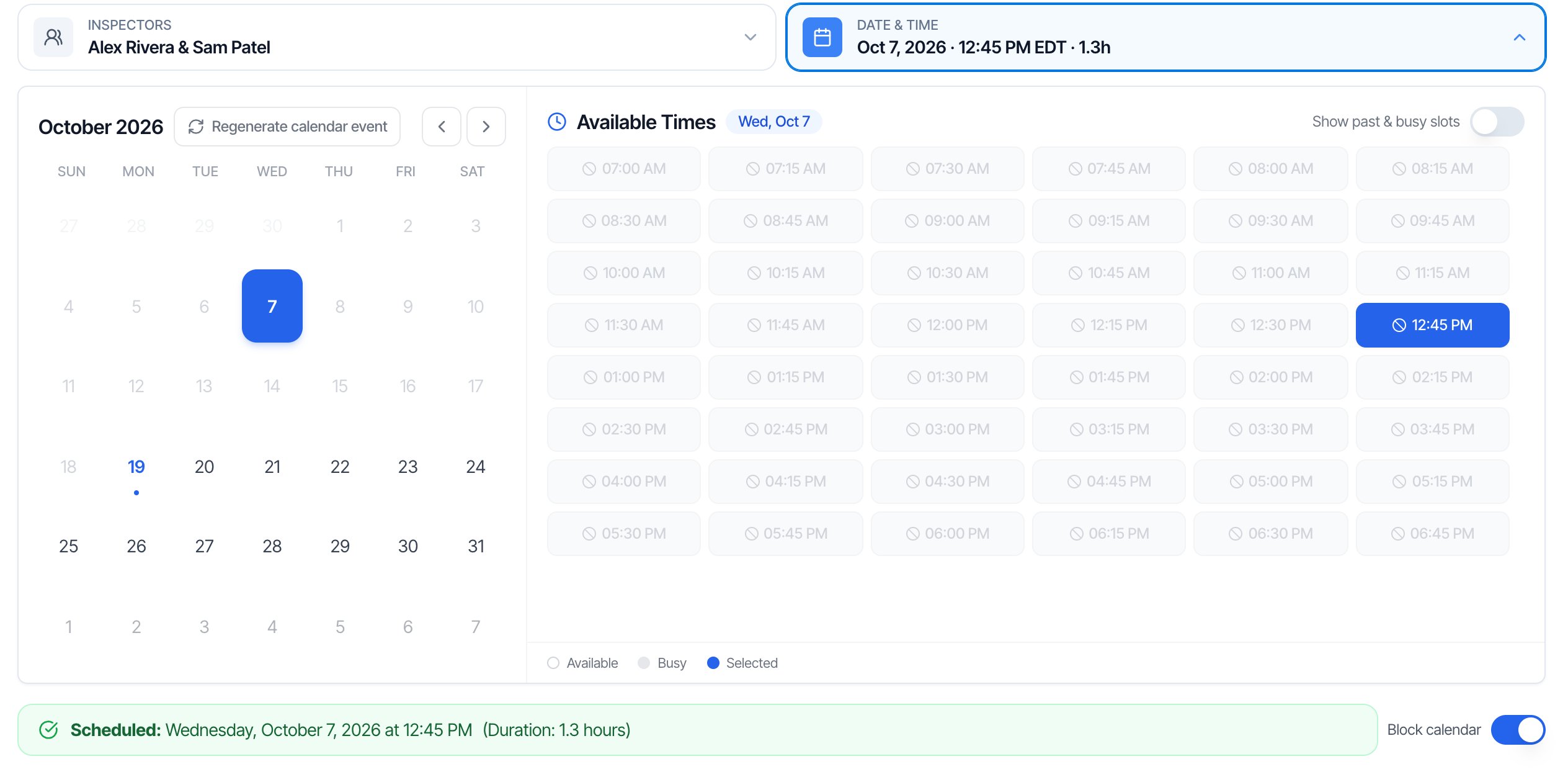The height and width of the screenshot is (777, 1568).
Task: Click the inspectors people icon
Action: (53, 37)
